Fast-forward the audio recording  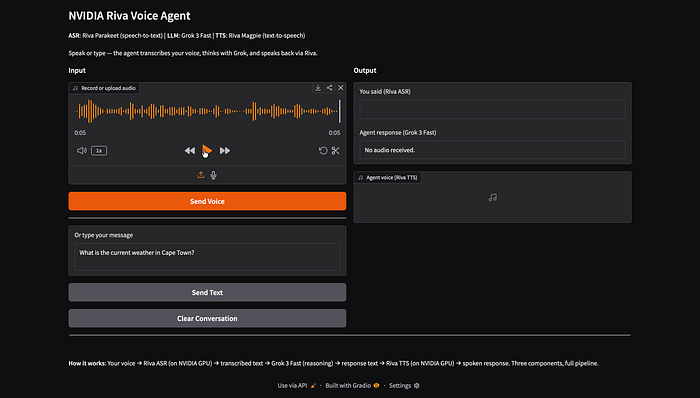(x=225, y=151)
